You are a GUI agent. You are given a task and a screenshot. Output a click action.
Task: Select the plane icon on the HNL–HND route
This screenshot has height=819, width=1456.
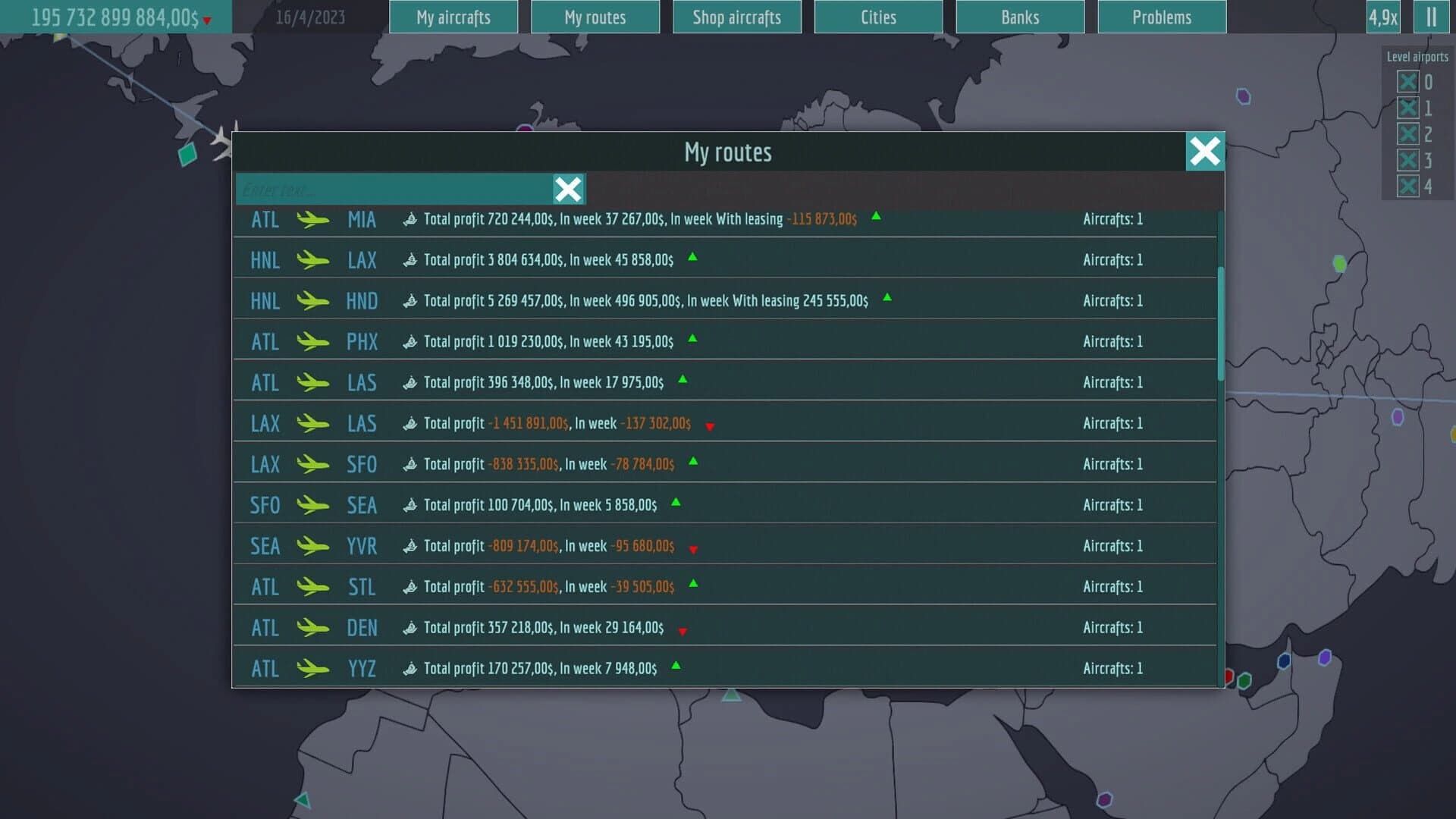(315, 301)
